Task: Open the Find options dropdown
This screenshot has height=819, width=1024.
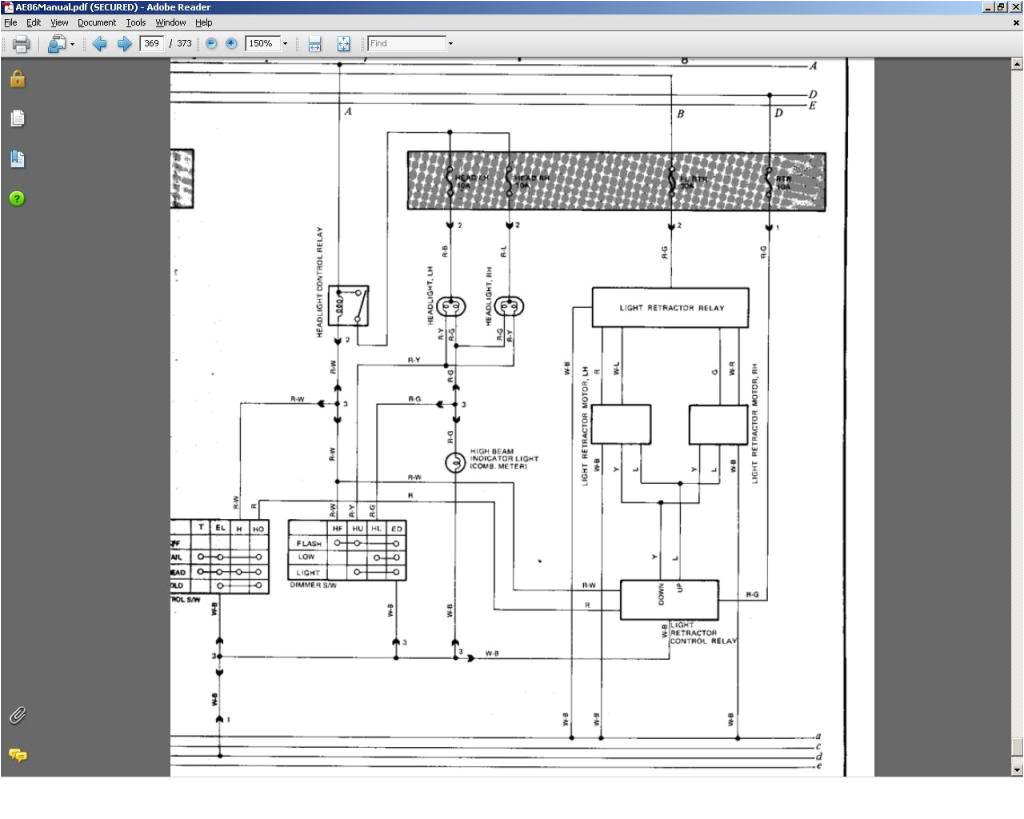Action: (x=450, y=44)
